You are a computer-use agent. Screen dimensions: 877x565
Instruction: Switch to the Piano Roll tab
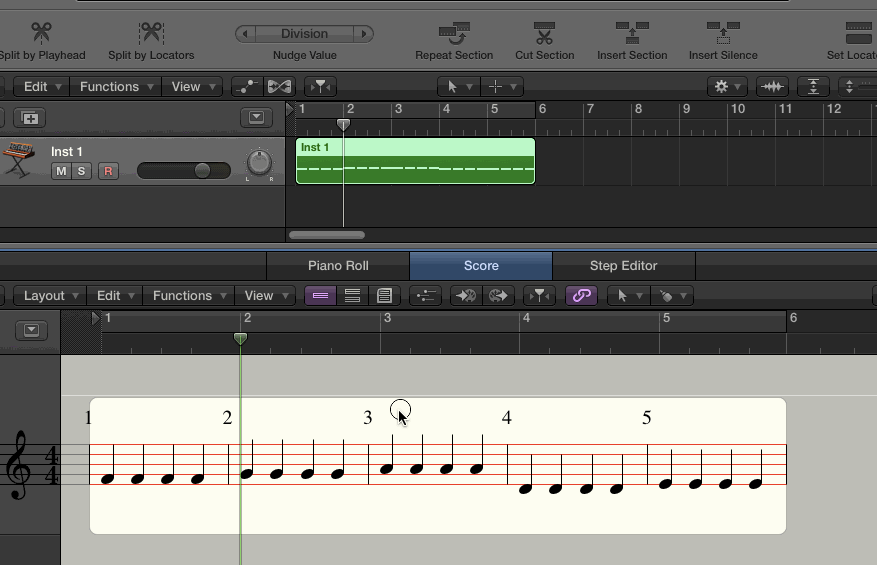[338, 266]
